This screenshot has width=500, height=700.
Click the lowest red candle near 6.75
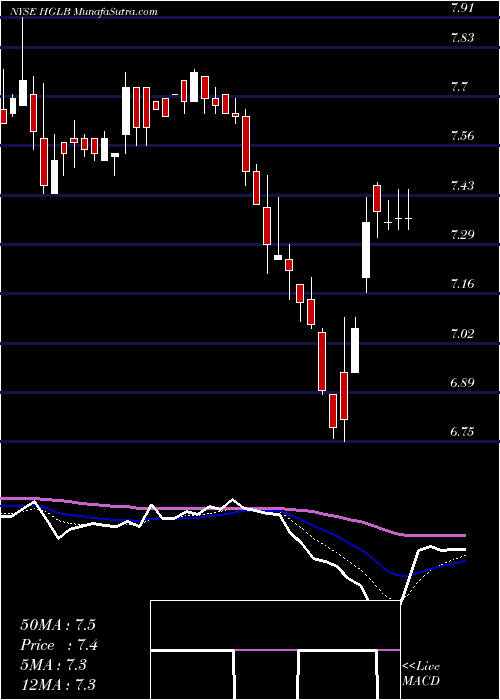333,411
